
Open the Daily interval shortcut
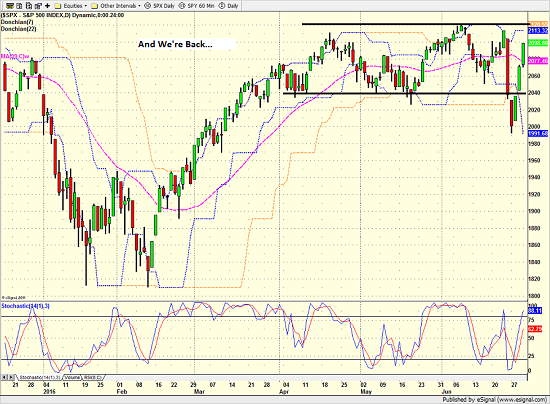[x=229, y=6]
